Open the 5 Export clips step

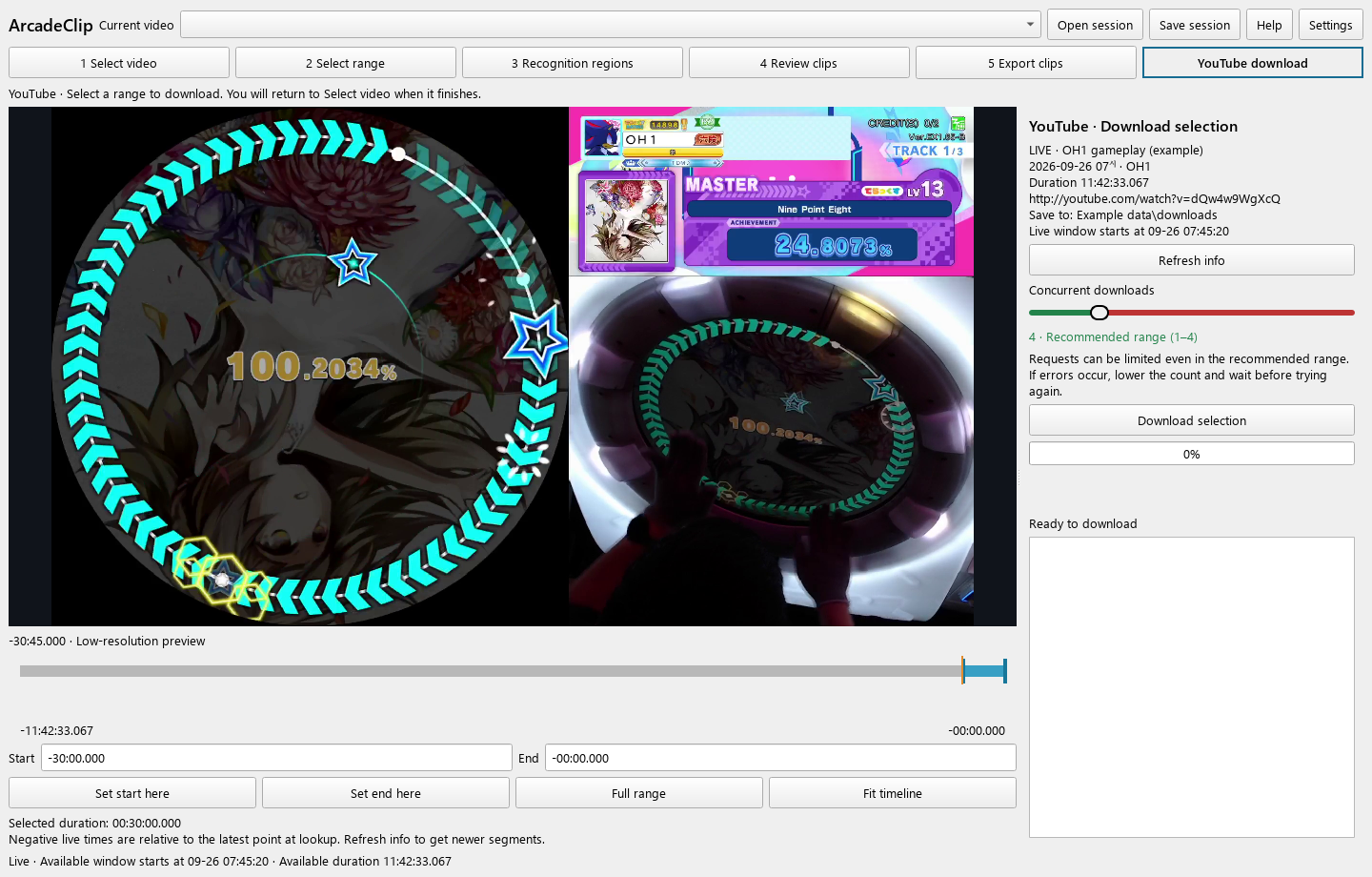(x=1026, y=63)
